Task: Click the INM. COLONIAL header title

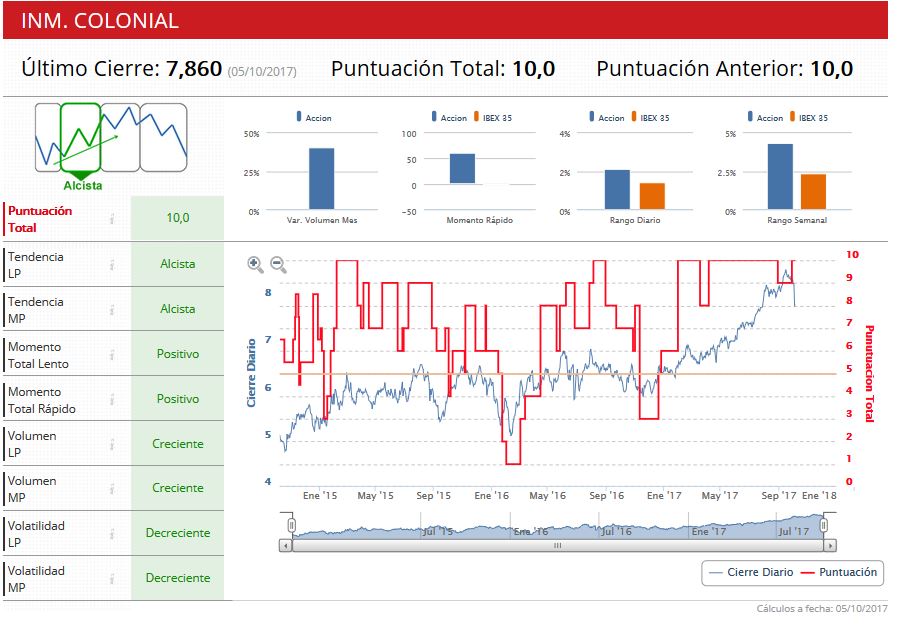Action: click(x=100, y=21)
